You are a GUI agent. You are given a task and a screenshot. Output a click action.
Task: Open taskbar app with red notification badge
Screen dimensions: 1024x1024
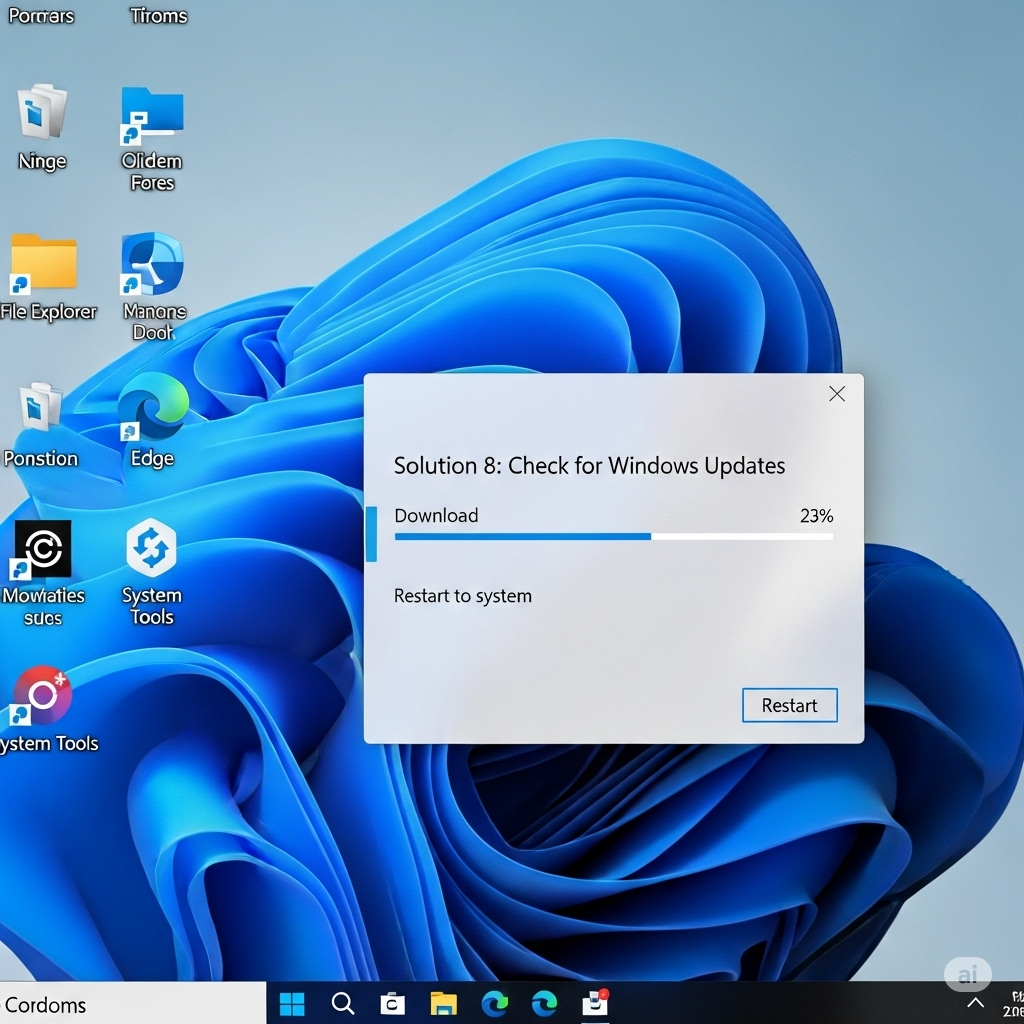click(x=595, y=1003)
